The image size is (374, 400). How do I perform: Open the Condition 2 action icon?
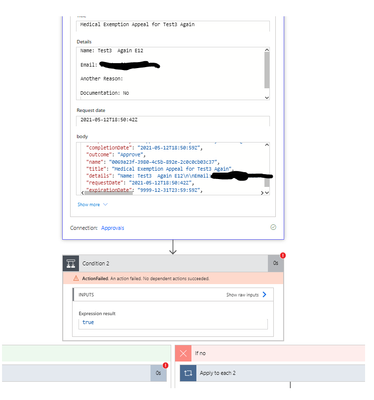point(71,263)
